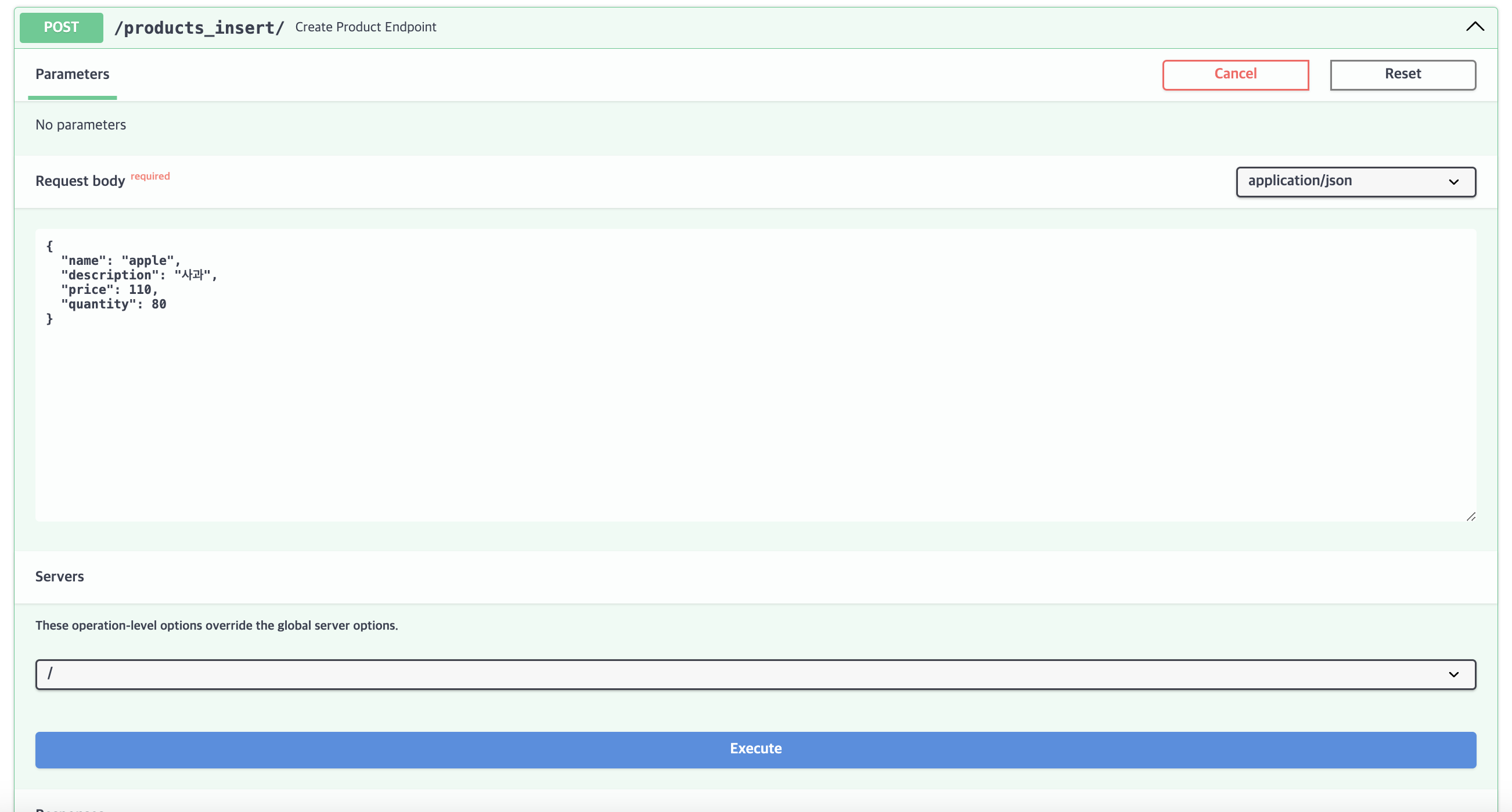Place the cursor on the "price": 110 line

pos(109,290)
